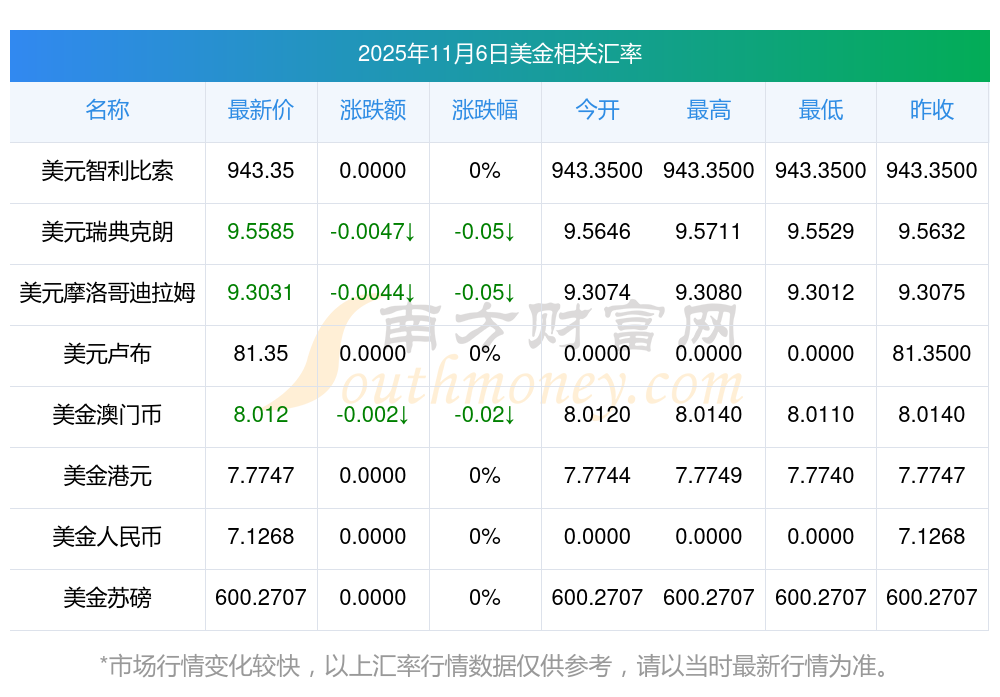Click the table title 2025年11月6日美金相关汇率

[500, 54]
